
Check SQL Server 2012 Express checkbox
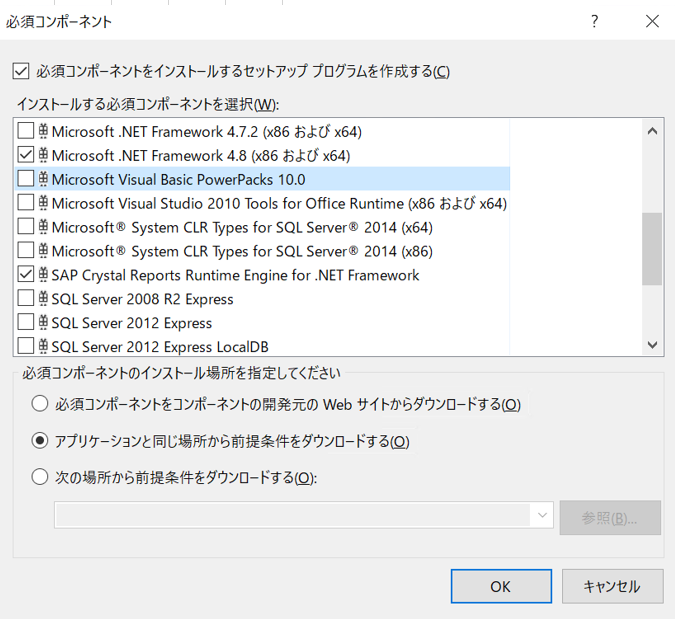click(25, 322)
